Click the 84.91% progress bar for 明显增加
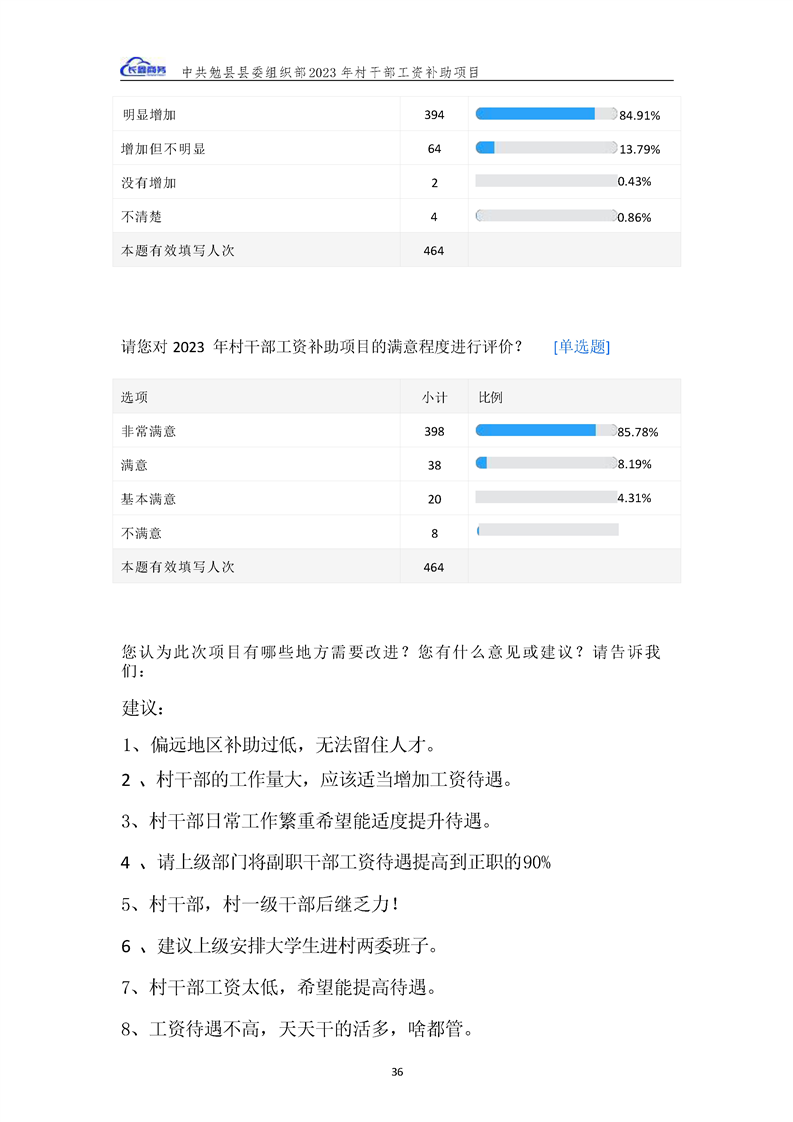 coord(546,114)
